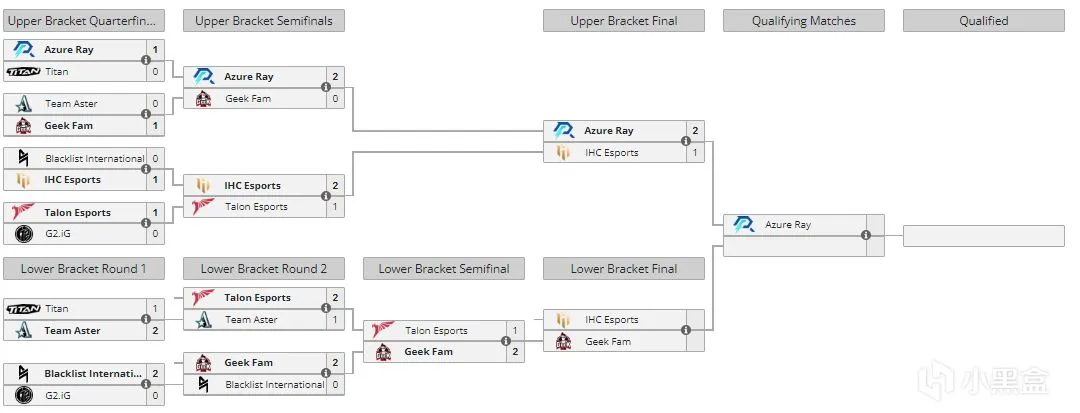Click the Qualified column header
The width and height of the screenshot is (1080, 413).
click(x=984, y=21)
